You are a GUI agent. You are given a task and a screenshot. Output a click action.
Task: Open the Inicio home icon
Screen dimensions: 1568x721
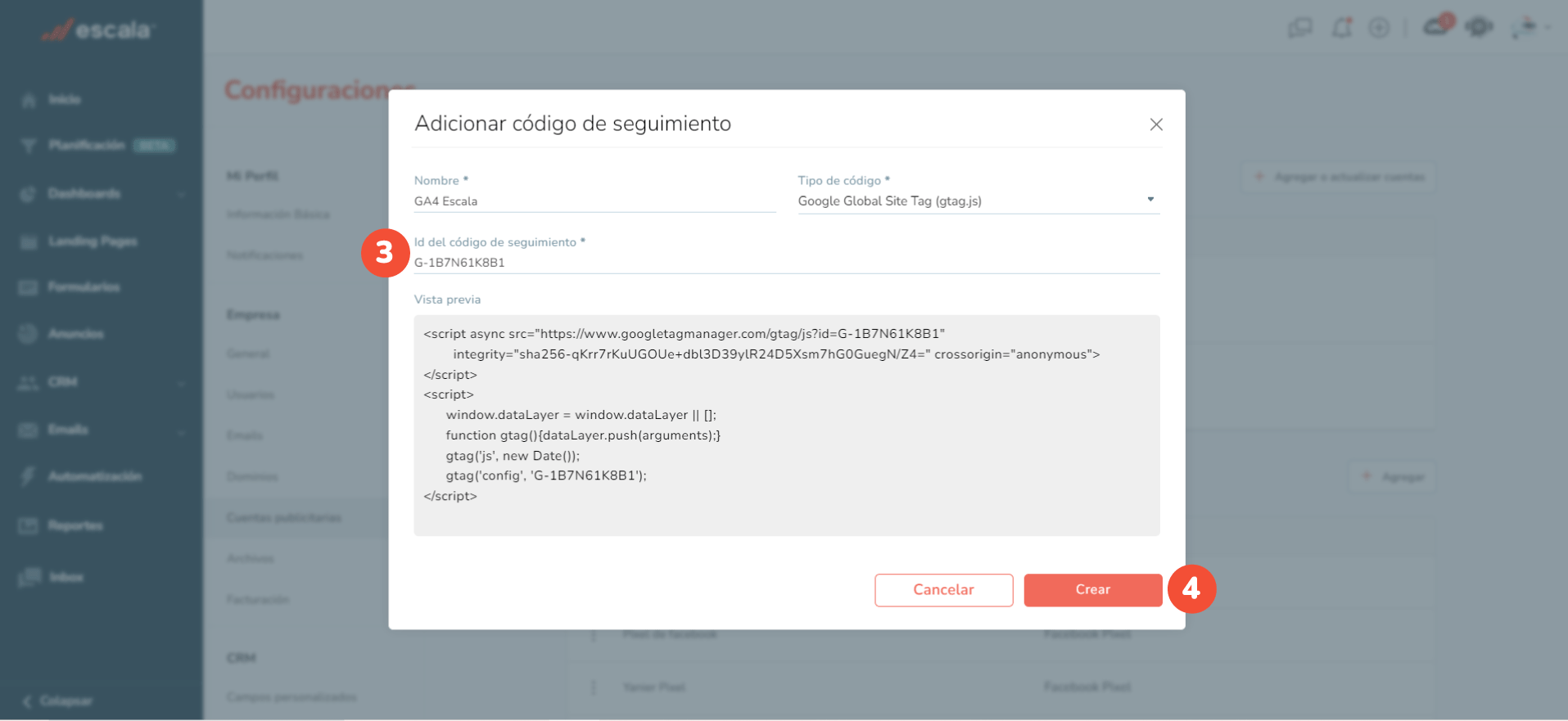pyautogui.click(x=29, y=100)
